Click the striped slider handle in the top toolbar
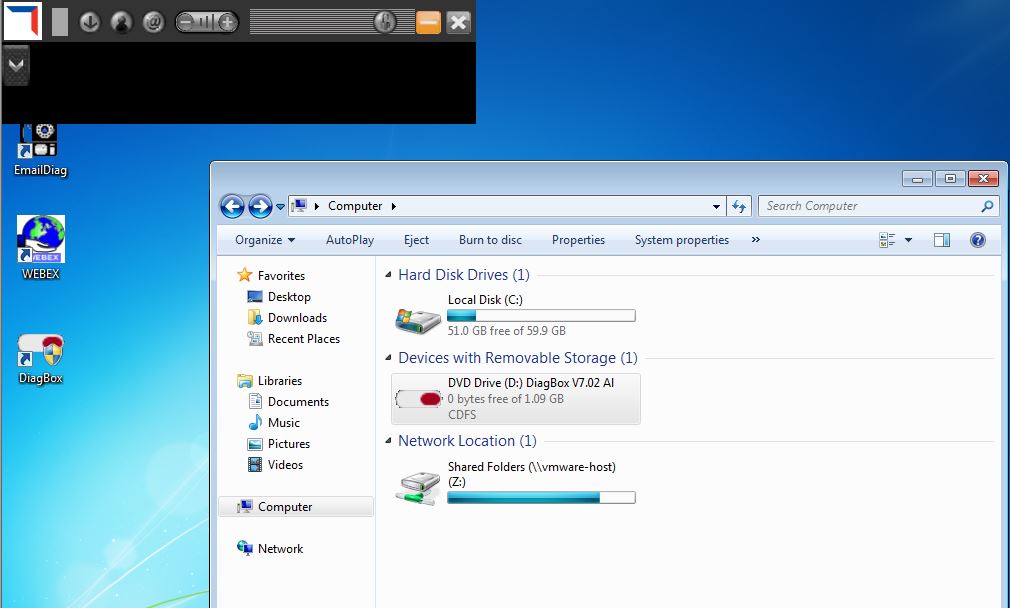 coord(384,22)
